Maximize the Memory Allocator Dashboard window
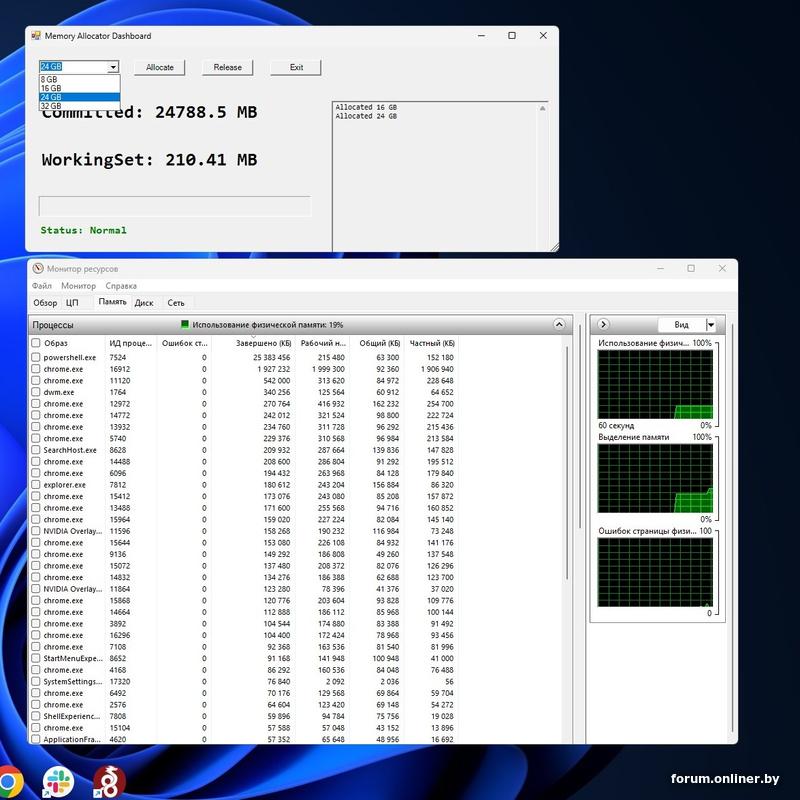 512,36
